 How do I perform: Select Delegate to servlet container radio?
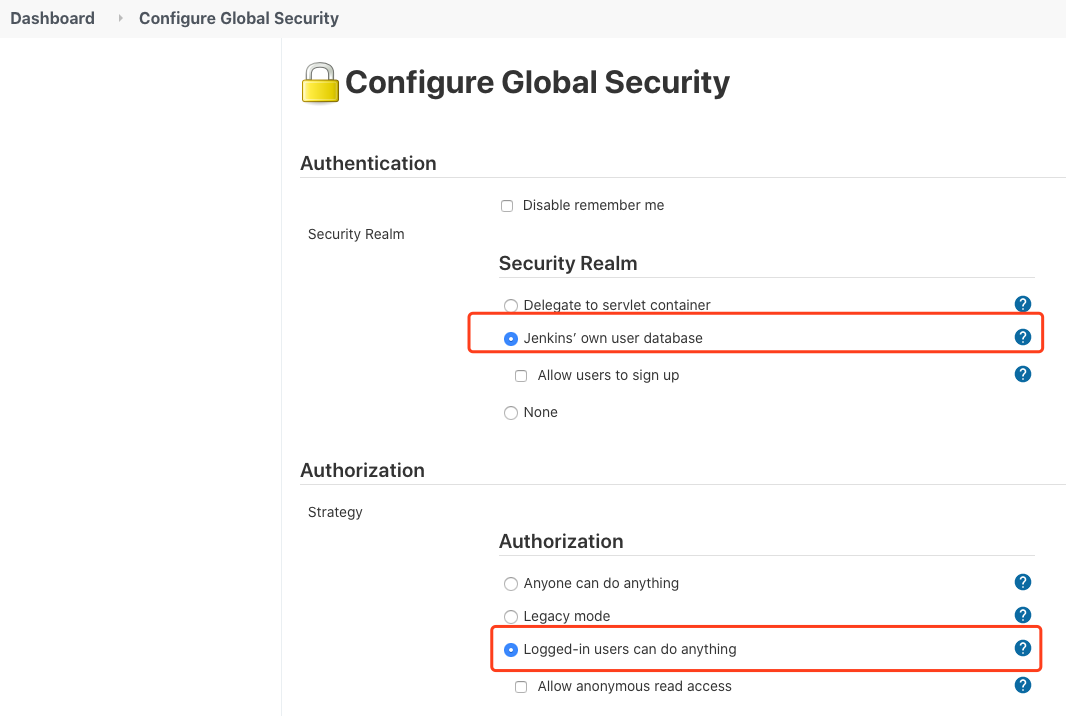click(511, 306)
